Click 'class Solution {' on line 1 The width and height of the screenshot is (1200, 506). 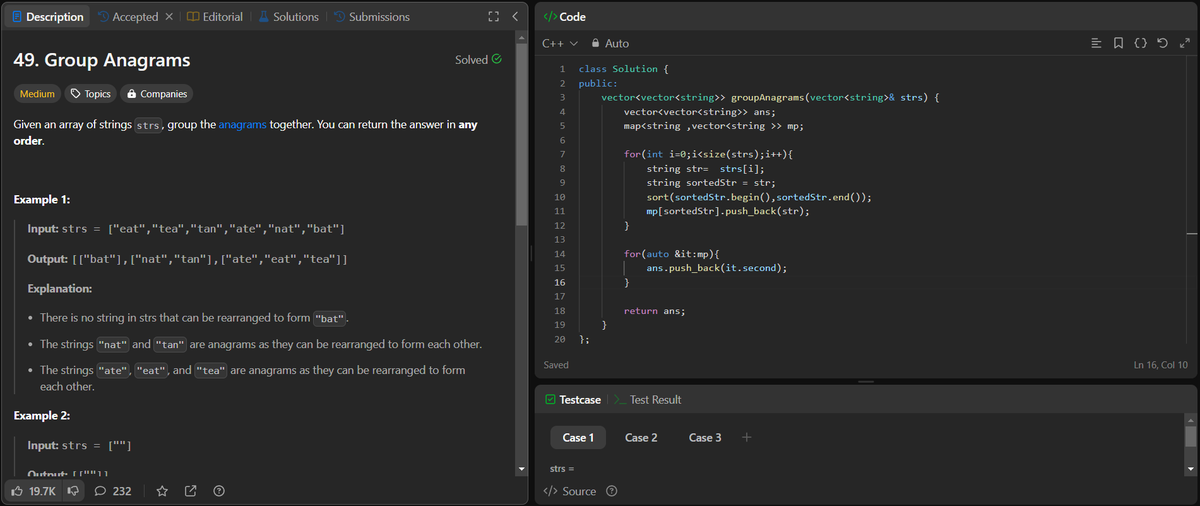pyautogui.click(x=623, y=69)
